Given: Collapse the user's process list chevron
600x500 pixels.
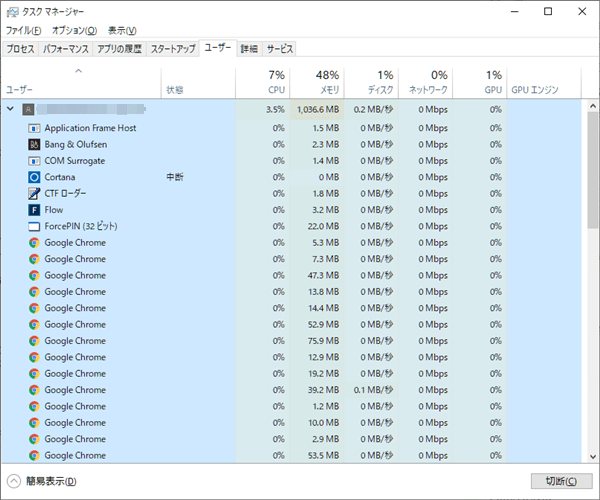Looking at the screenshot, I should point(11,109).
